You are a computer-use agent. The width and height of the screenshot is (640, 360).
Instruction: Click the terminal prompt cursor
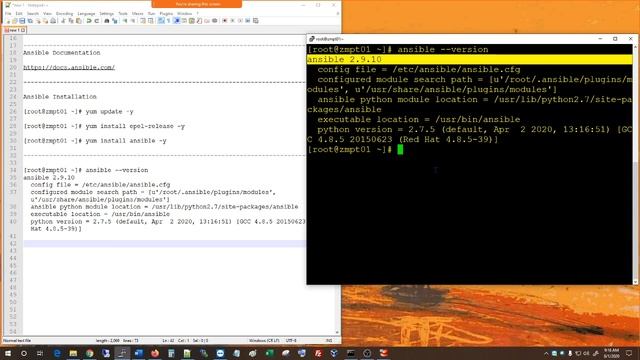[x=400, y=149]
